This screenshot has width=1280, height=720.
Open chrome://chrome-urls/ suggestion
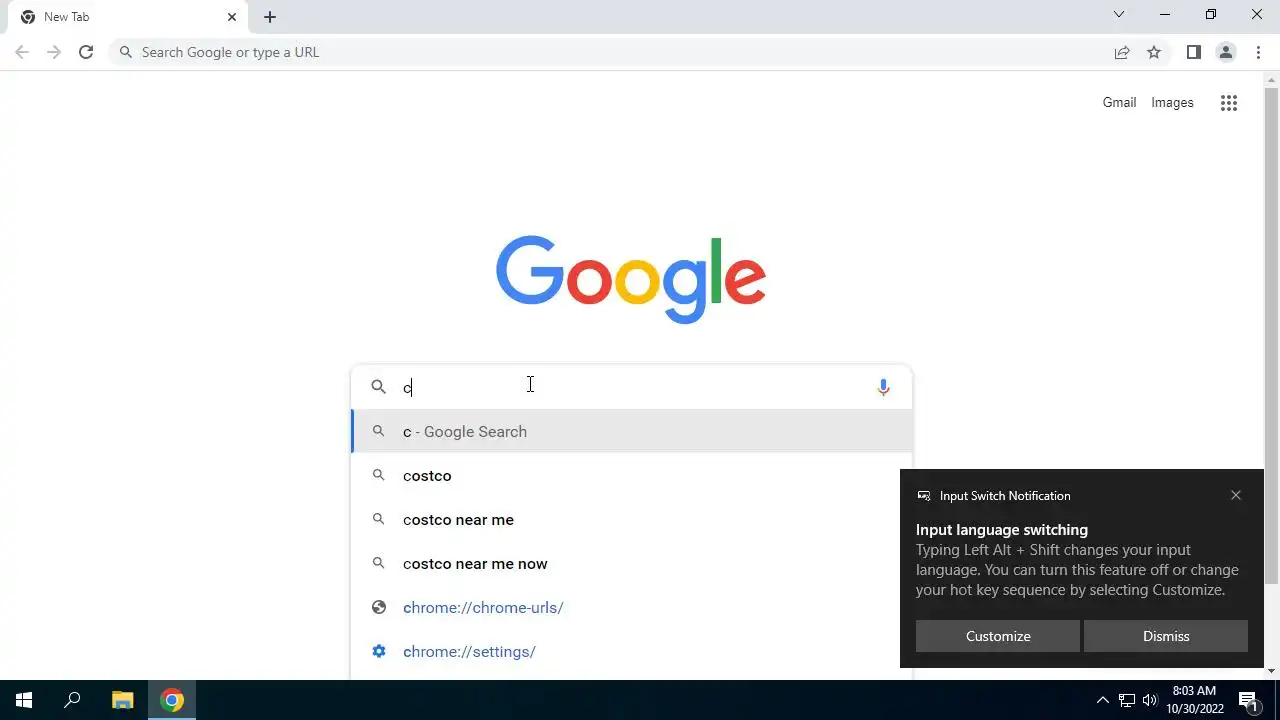coord(632,607)
